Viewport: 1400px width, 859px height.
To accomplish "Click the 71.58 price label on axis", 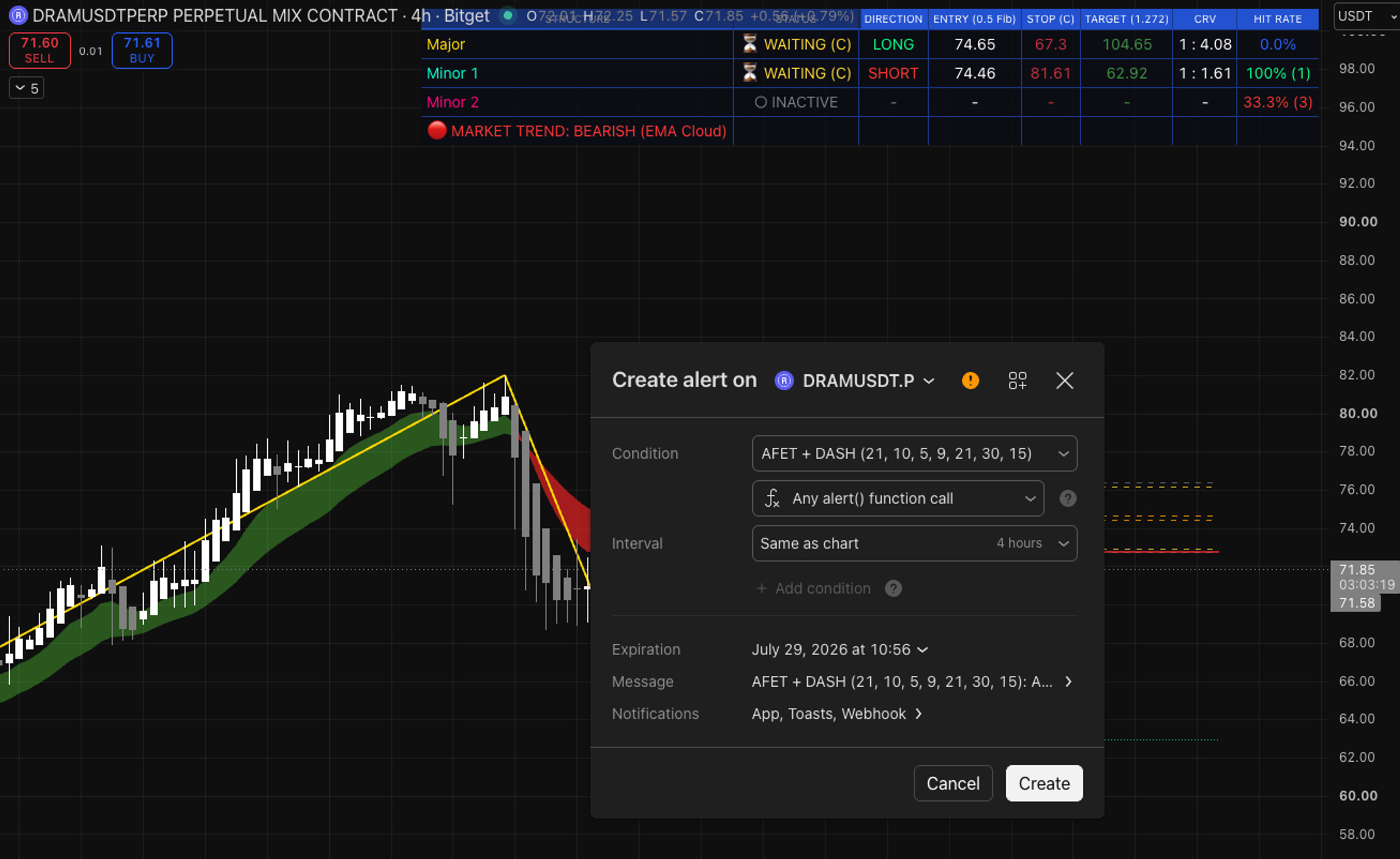I will [x=1358, y=603].
